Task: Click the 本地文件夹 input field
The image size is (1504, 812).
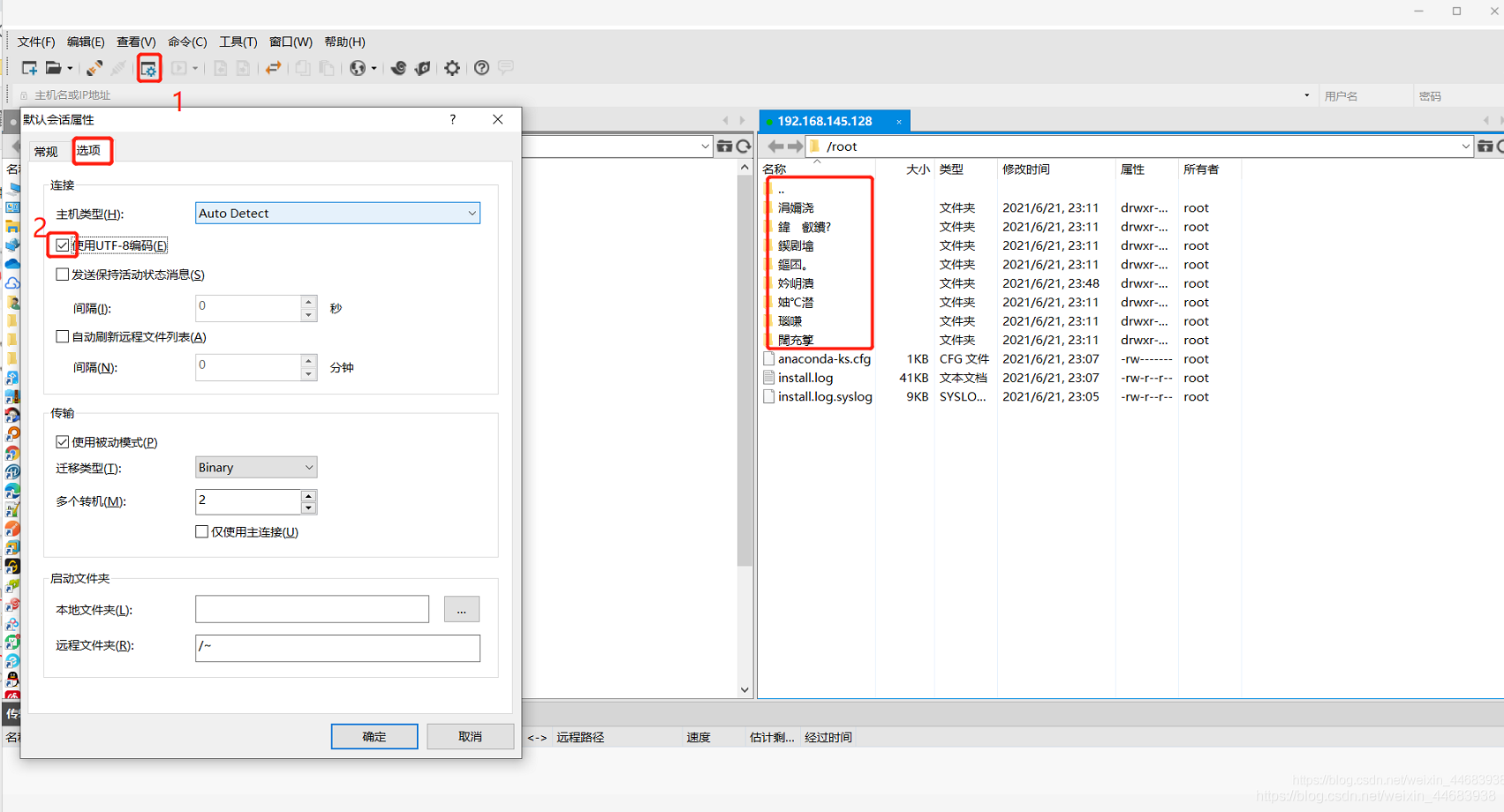Action: pyautogui.click(x=312, y=609)
